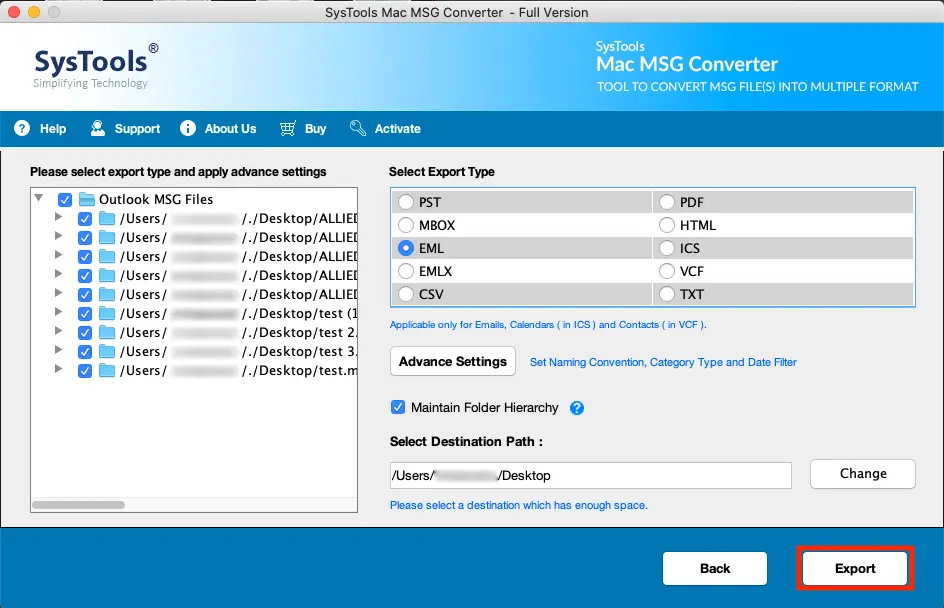Collapse the Outlook MSG Files tree
Image resolution: width=944 pixels, height=608 pixels.
tap(39, 199)
